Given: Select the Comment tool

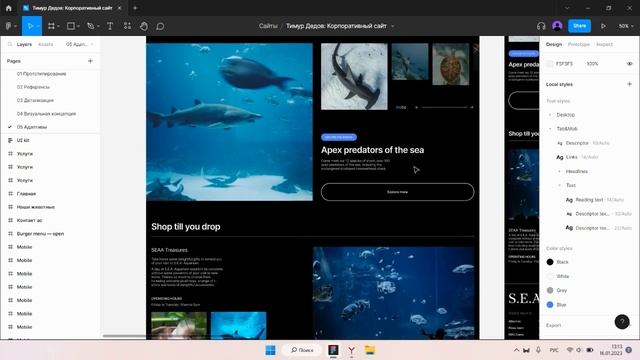Looking at the screenshot, I should click(160, 26).
